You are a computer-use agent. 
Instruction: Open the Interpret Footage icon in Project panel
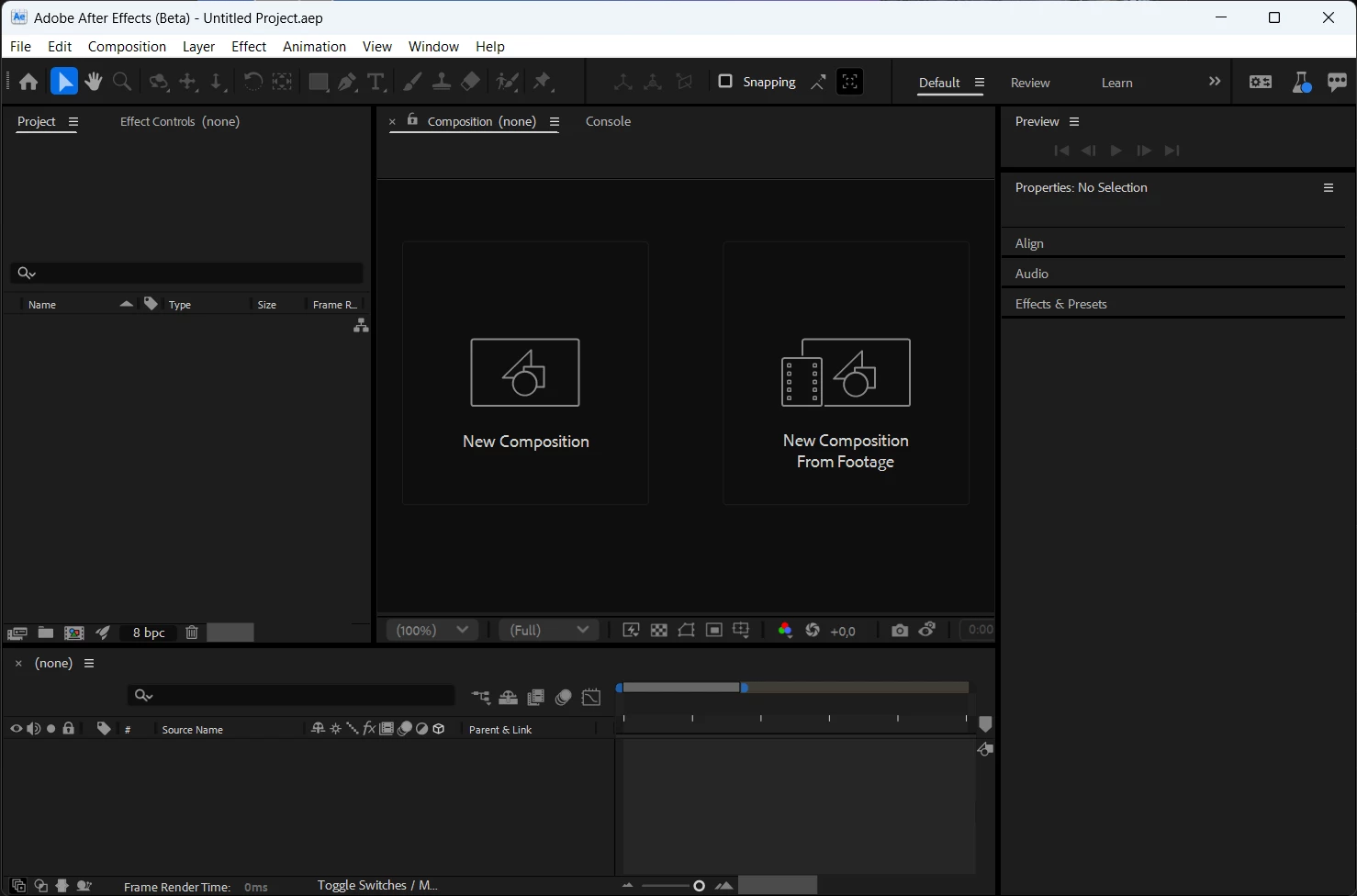tap(17, 633)
